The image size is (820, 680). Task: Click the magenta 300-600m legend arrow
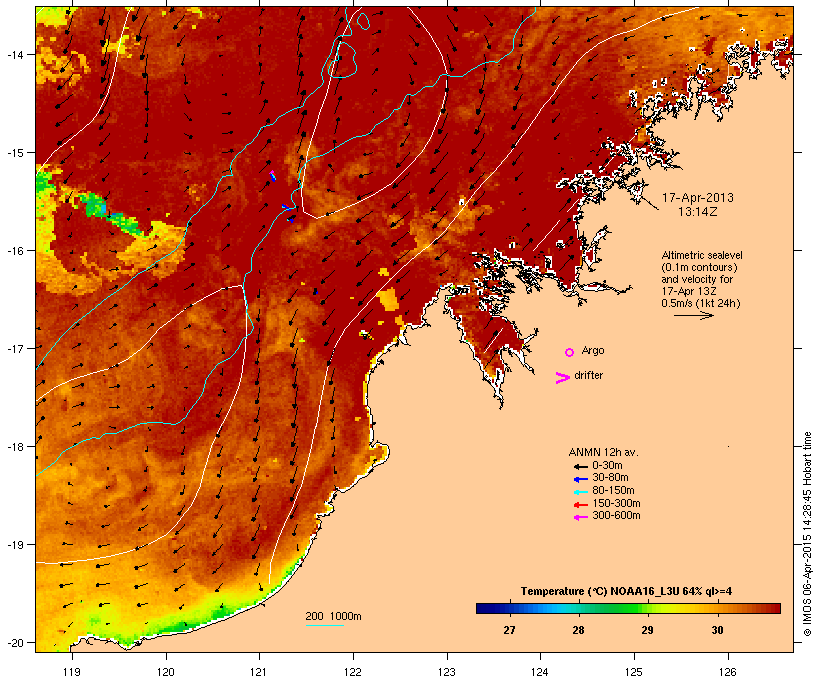coord(580,517)
